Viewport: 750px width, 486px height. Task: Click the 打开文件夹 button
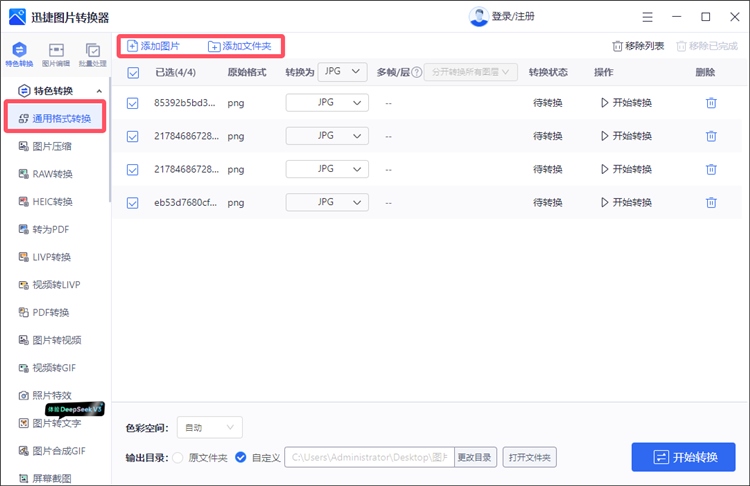pos(529,457)
